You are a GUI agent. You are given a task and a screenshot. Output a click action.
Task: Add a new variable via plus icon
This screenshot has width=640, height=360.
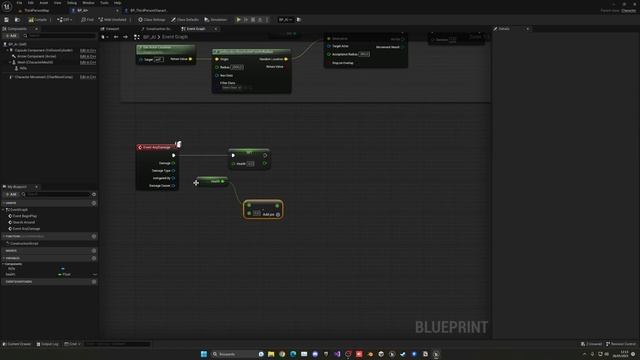tap(94, 258)
